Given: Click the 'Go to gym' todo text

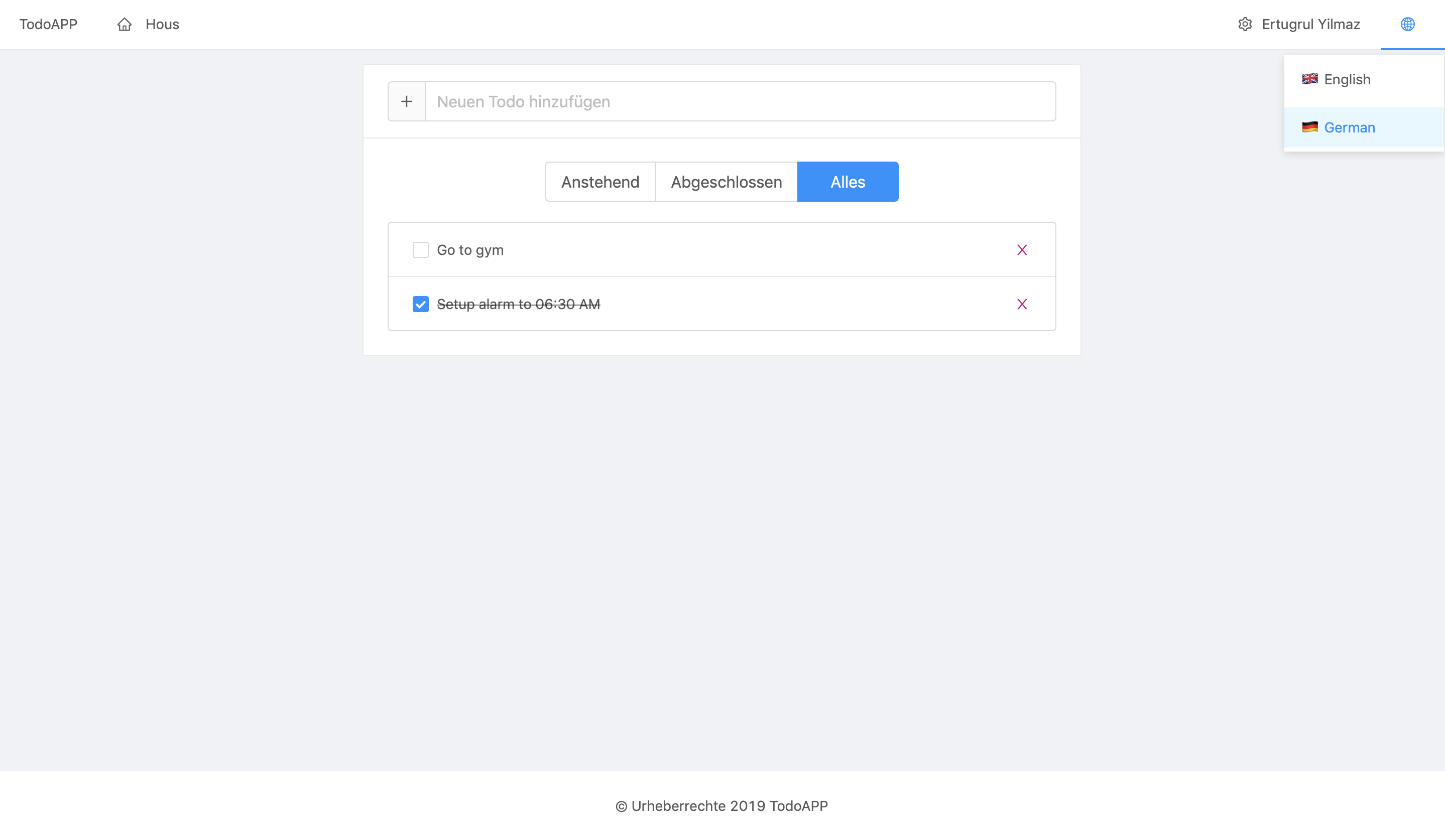Looking at the screenshot, I should 470,250.
